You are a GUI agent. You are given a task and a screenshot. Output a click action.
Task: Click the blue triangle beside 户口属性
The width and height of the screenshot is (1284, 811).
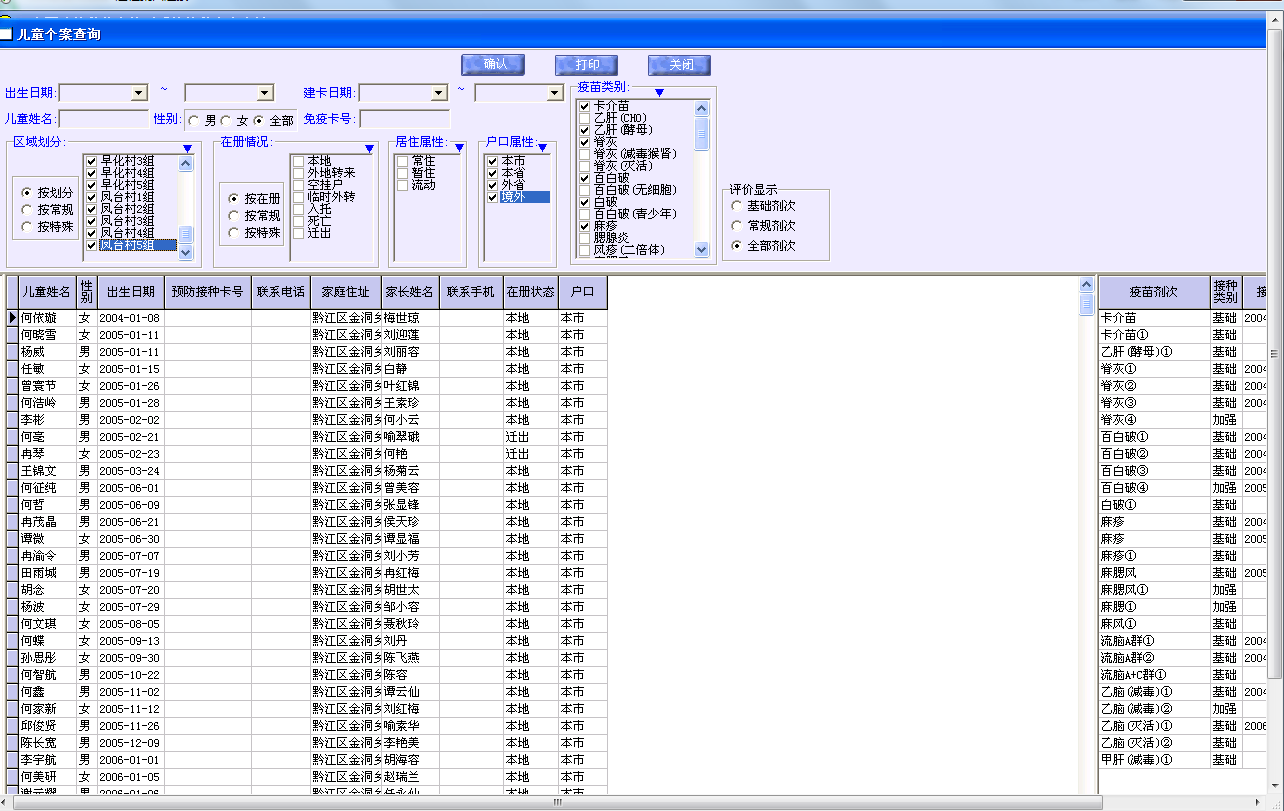(x=544, y=148)
